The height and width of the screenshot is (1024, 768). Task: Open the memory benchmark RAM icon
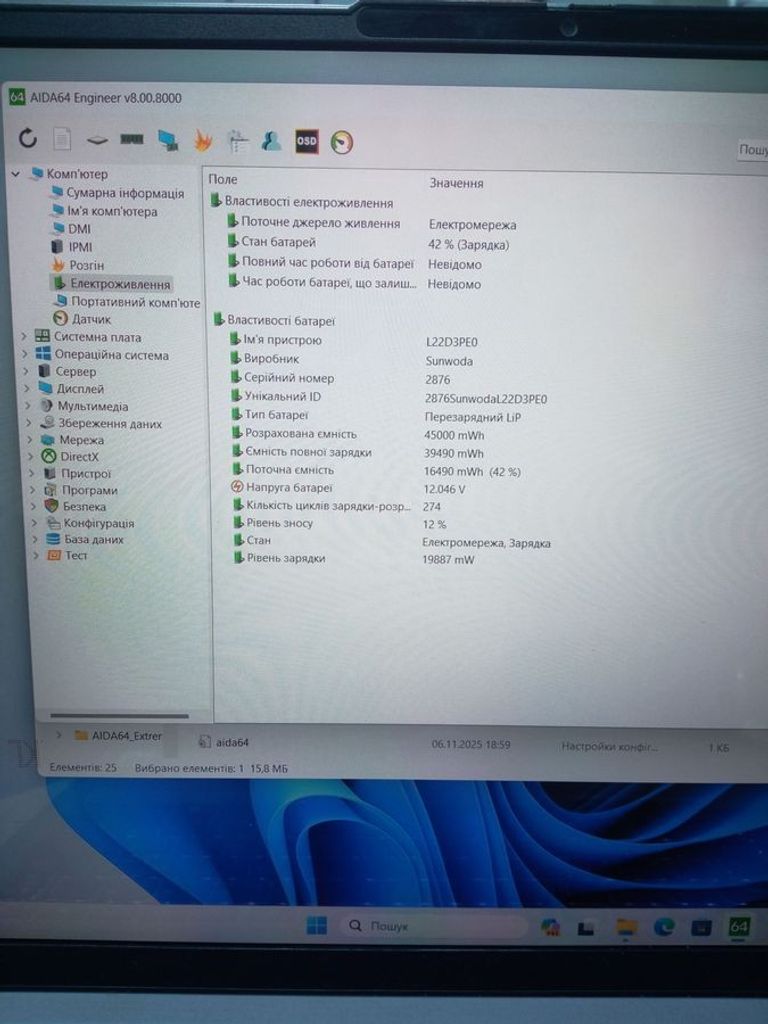(133, 140)
